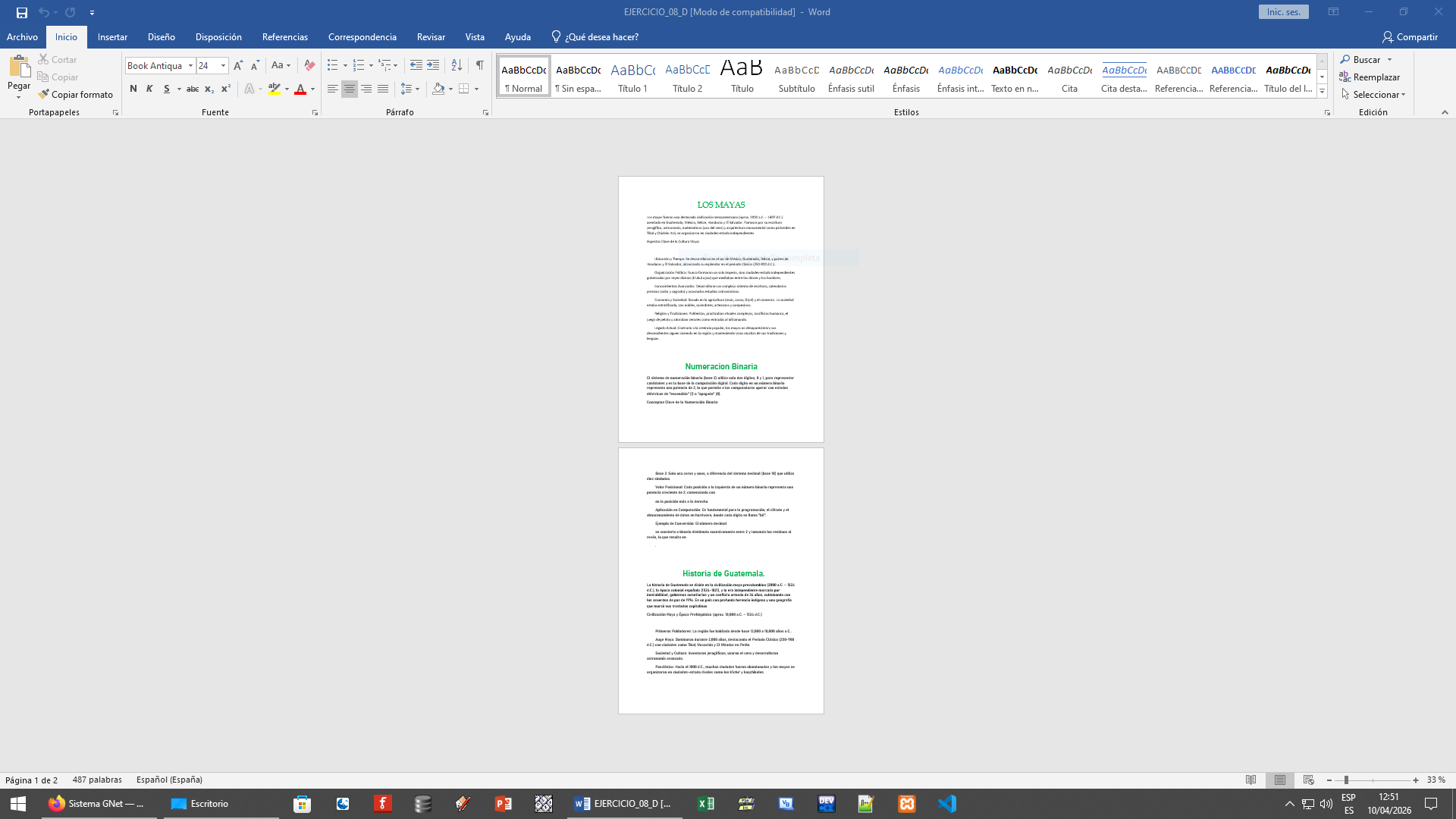The height and width of the screenshot is (819, 1456).
Task: Expand the line spacing options dropdown
Action: tap(417, 89)
